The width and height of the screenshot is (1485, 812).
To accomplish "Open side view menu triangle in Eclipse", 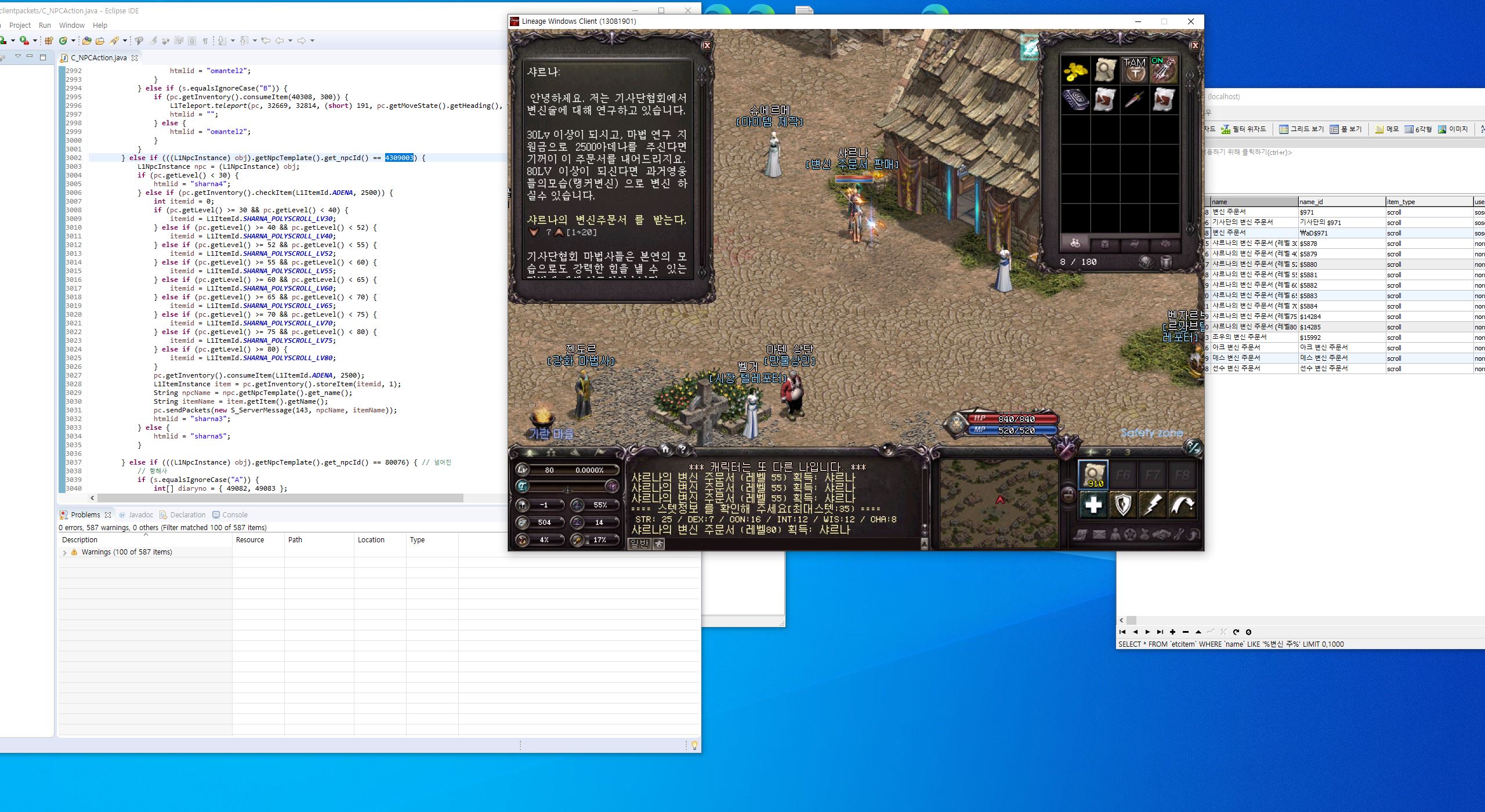I will [18, 56].
